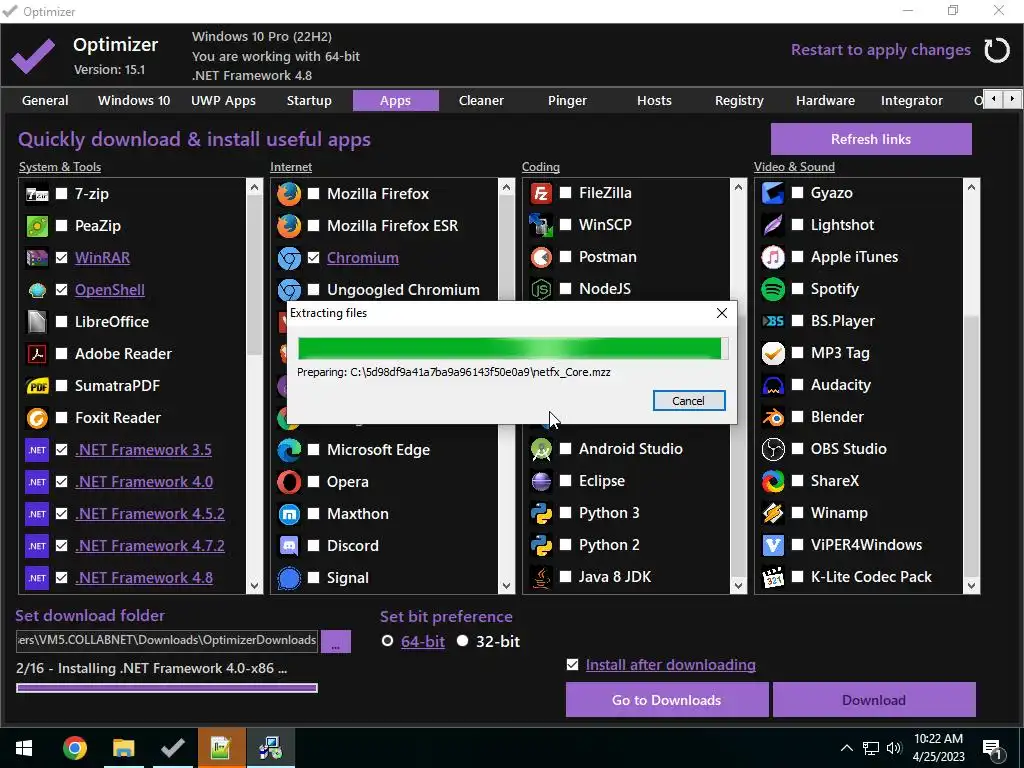The width and height of the screenshot is (1024, 768).
Task: Click the Java 8 JDK icon
Action: [541, 577]
